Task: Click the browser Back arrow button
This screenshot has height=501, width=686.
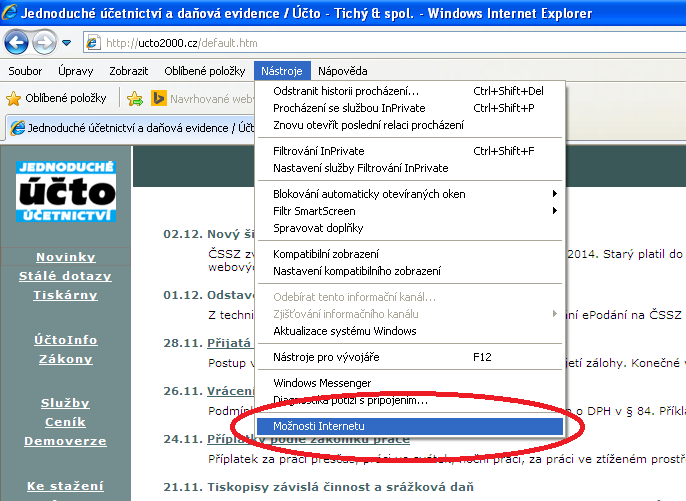Action: pyautogui.click(x=16, y=42)
